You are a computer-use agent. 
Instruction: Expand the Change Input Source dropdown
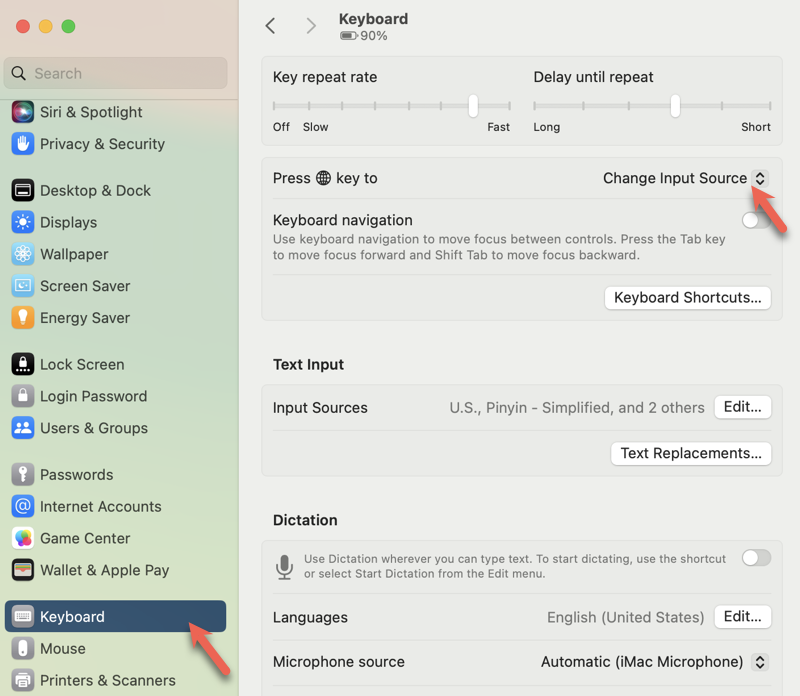point(760,178)
